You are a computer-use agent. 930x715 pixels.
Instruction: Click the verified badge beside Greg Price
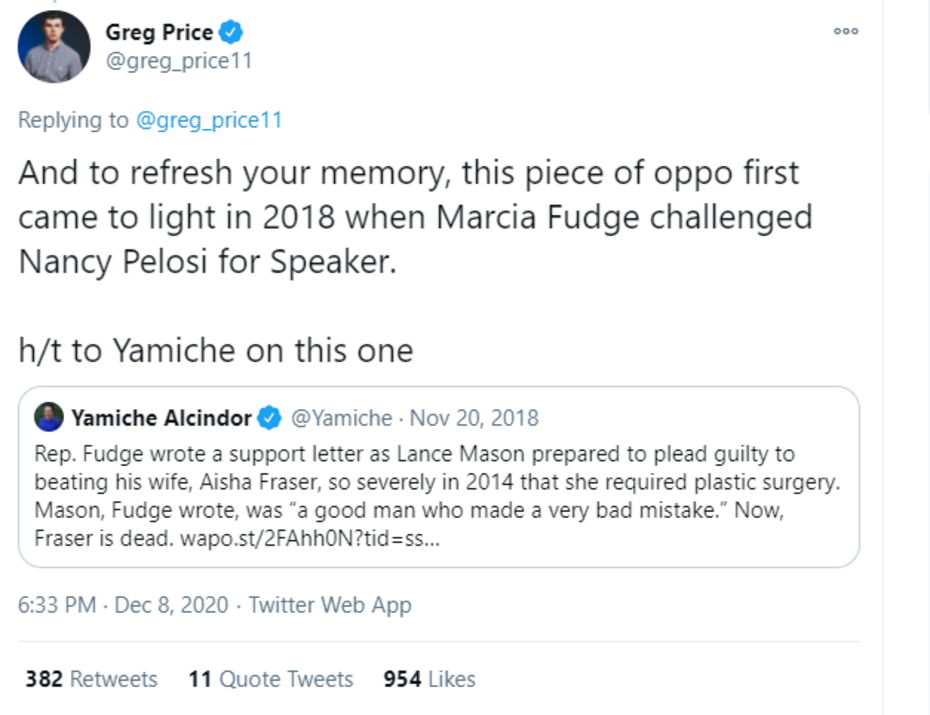(232, 33)
